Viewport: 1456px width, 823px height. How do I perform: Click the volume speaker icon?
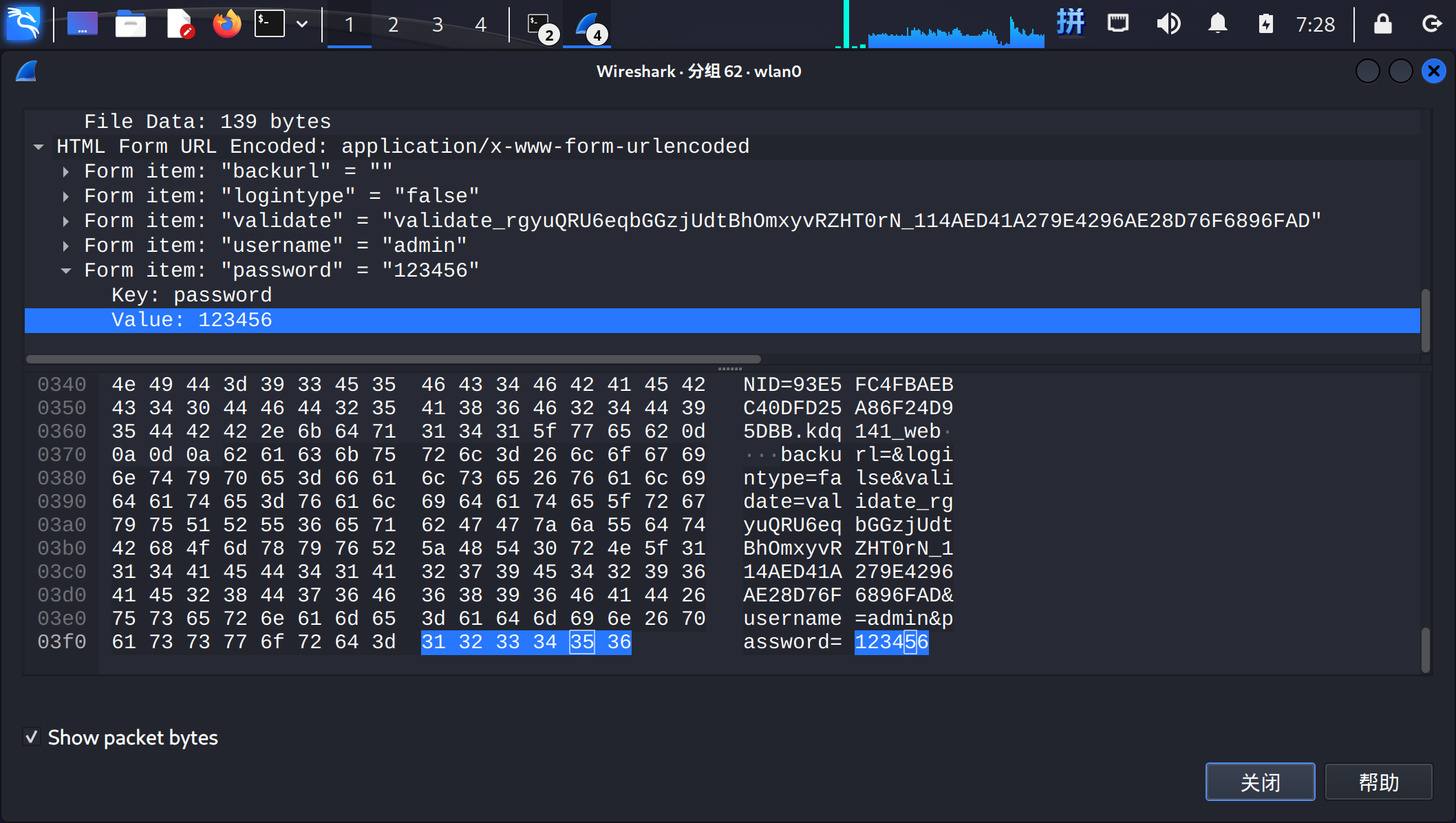coord(1168,24)
